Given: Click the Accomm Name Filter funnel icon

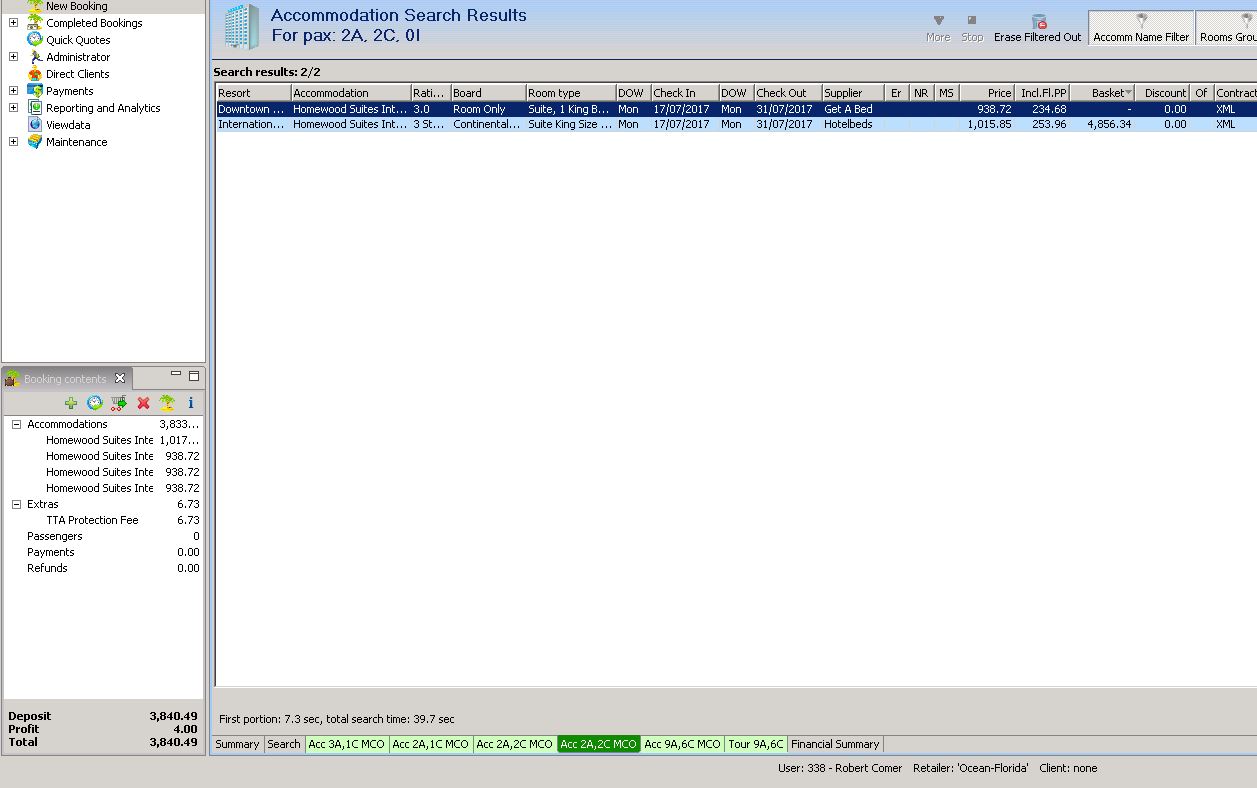Looking at the screenshot, I should 1141,20.
